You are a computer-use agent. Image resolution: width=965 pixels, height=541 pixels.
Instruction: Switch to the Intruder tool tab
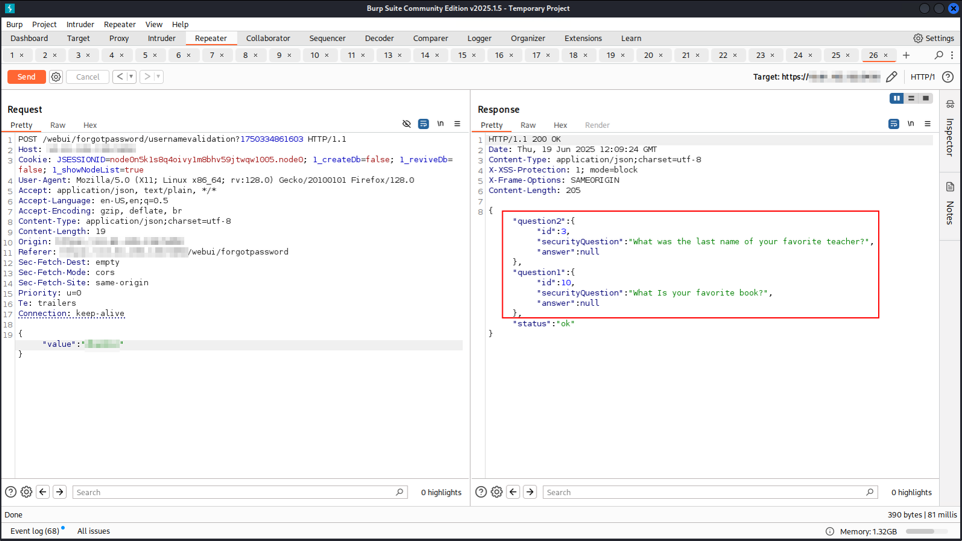tap(161, 39)
